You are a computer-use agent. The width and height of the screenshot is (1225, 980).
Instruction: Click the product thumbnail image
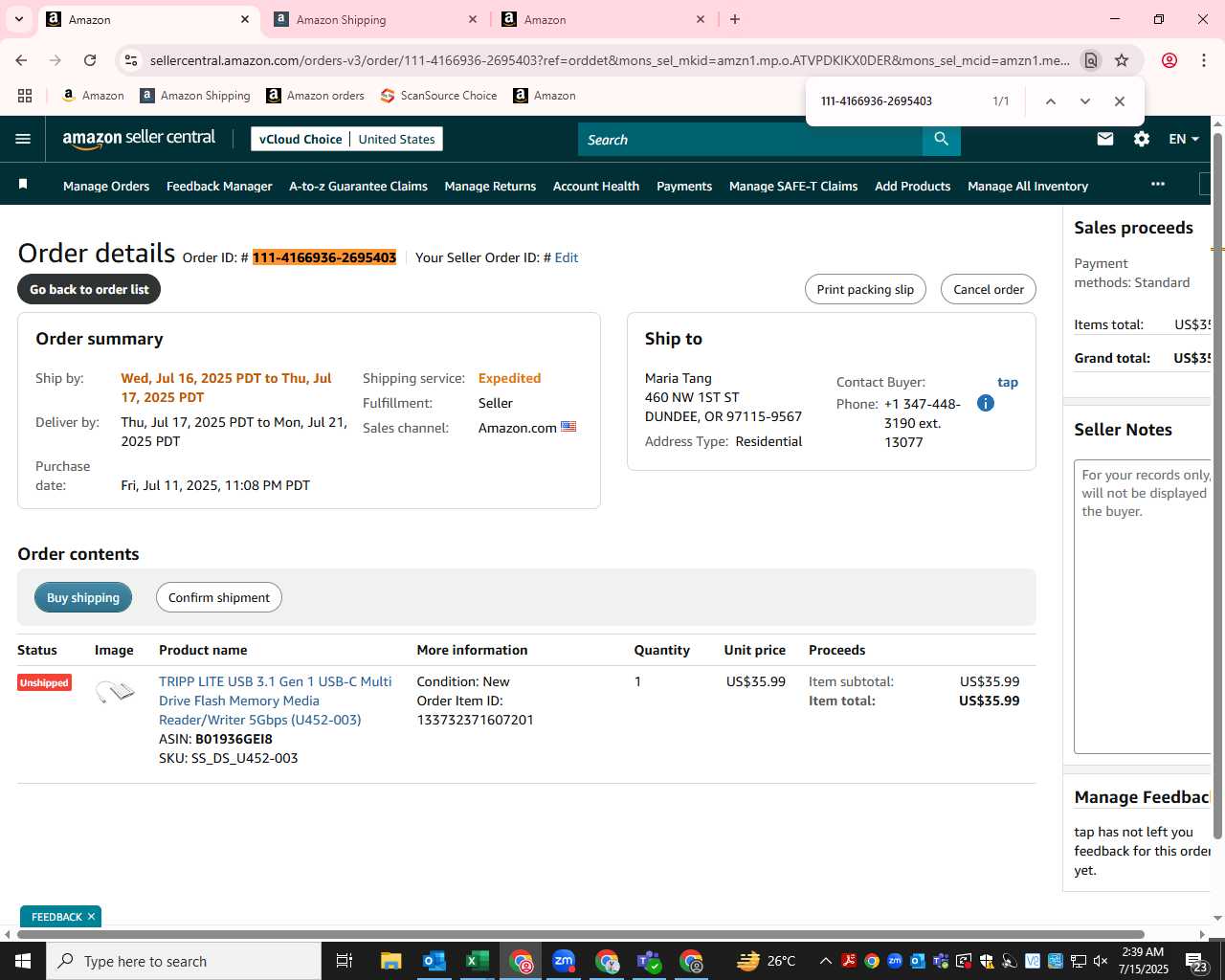(x=115, y=691)
